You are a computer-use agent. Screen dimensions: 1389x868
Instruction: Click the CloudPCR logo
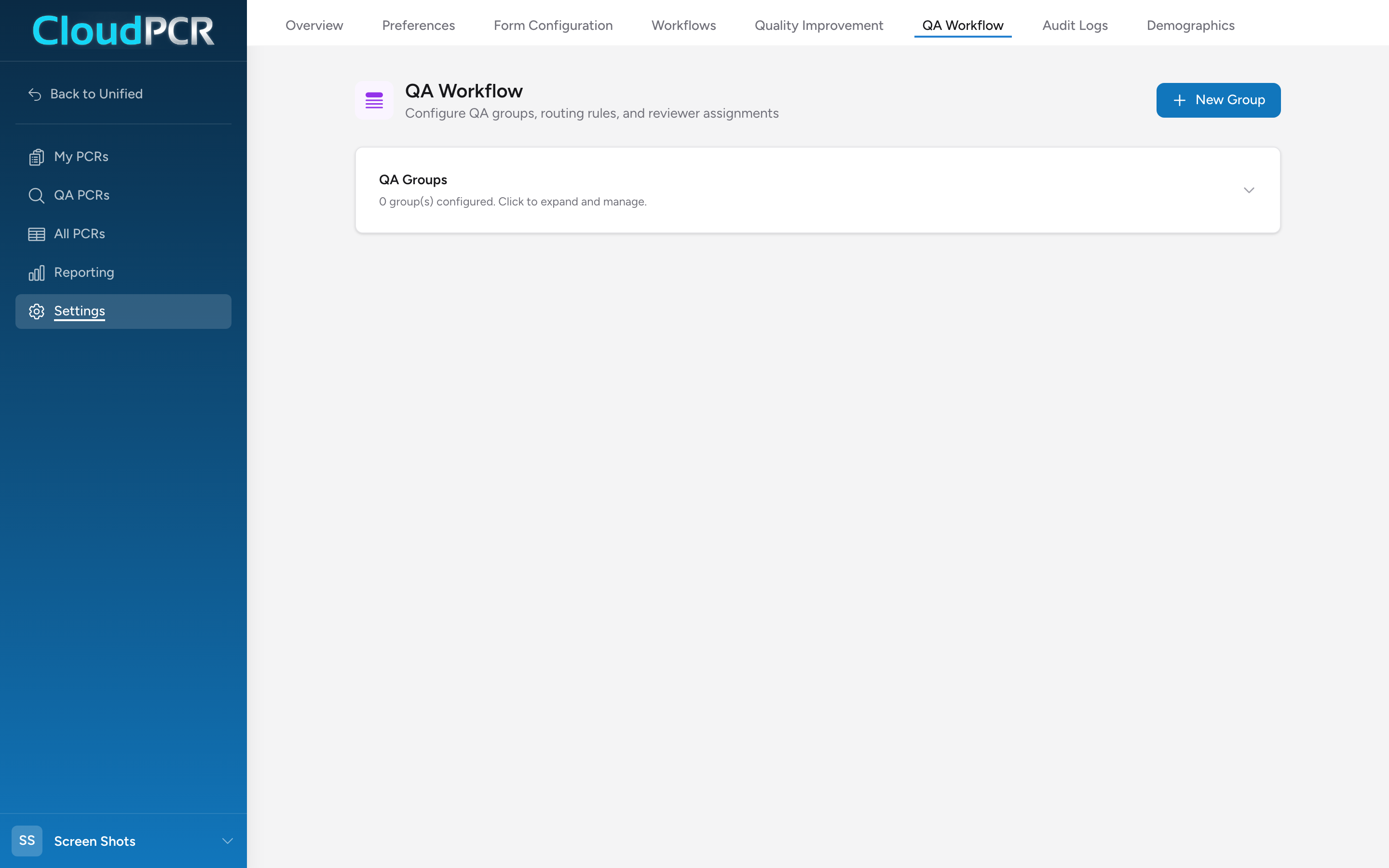click(123, 30)
